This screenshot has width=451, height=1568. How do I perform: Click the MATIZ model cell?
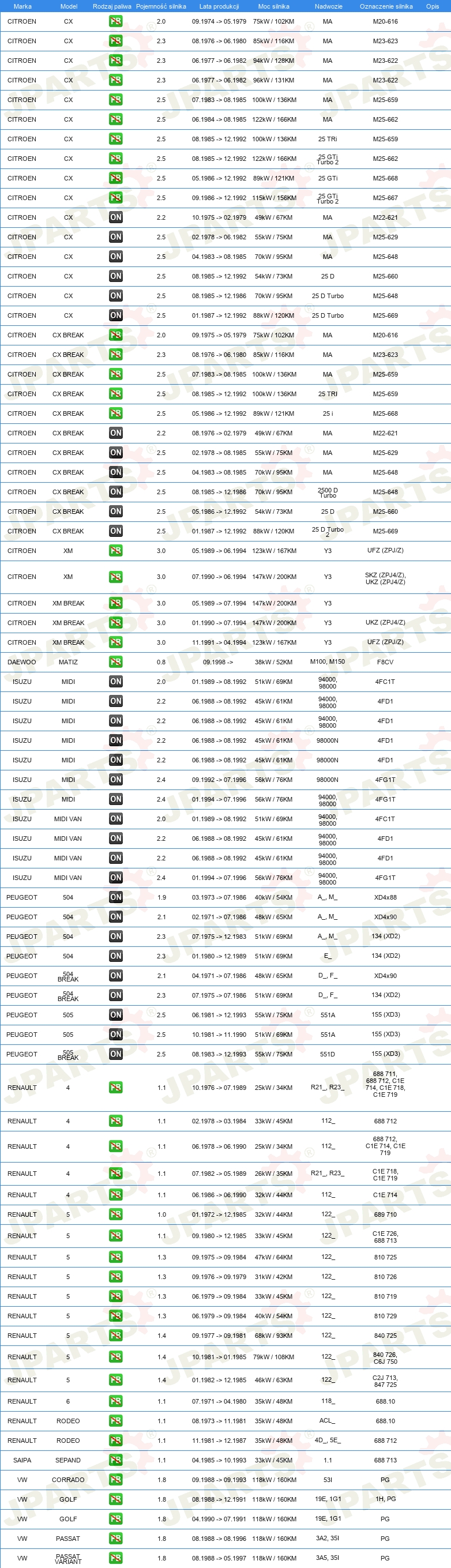68,661
